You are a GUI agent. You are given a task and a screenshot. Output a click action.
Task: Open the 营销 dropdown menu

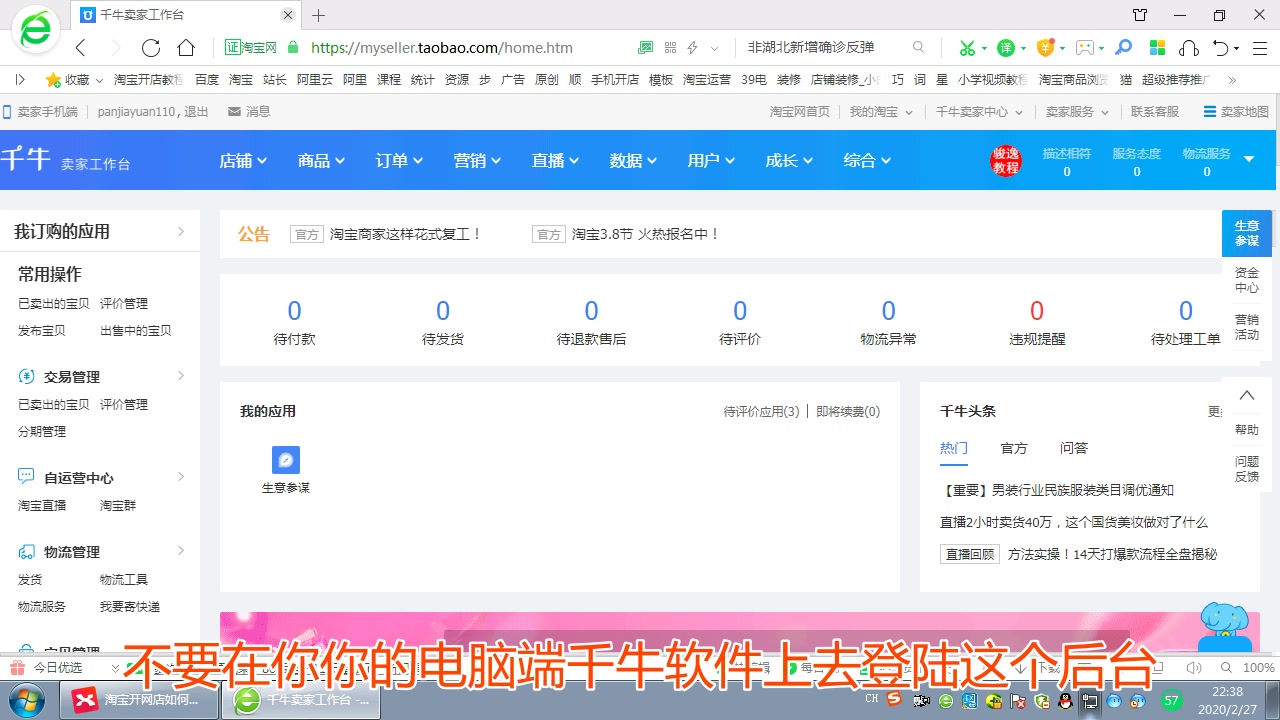tap(476, 160)
